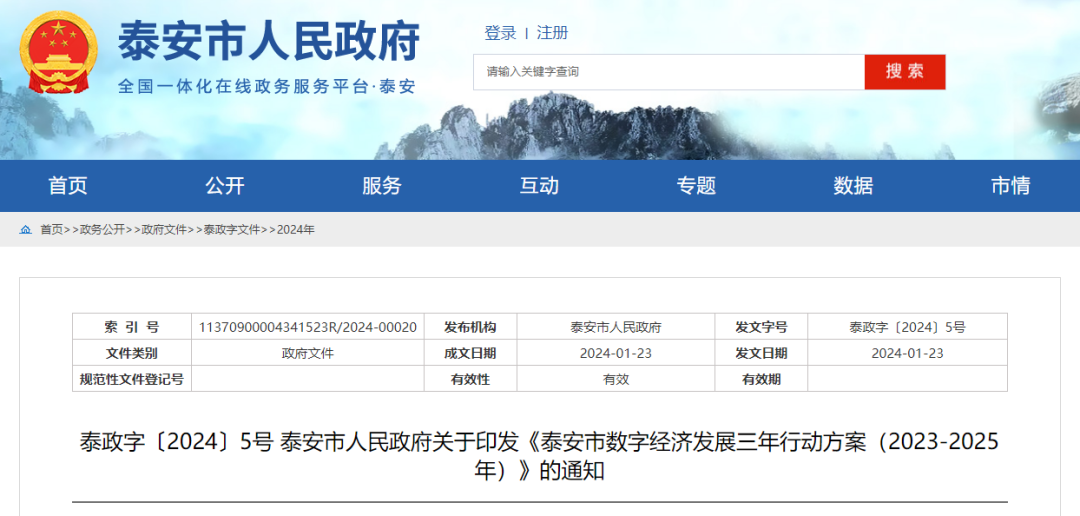Viewport: 1080px width, 516px height.
Task: Select index number 11370900004341523R/2024-00020
Action: tap(308, 327)
